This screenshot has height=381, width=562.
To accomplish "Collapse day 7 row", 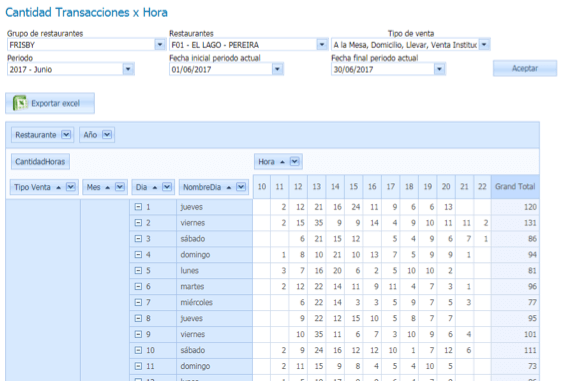I will pos(138,303).
